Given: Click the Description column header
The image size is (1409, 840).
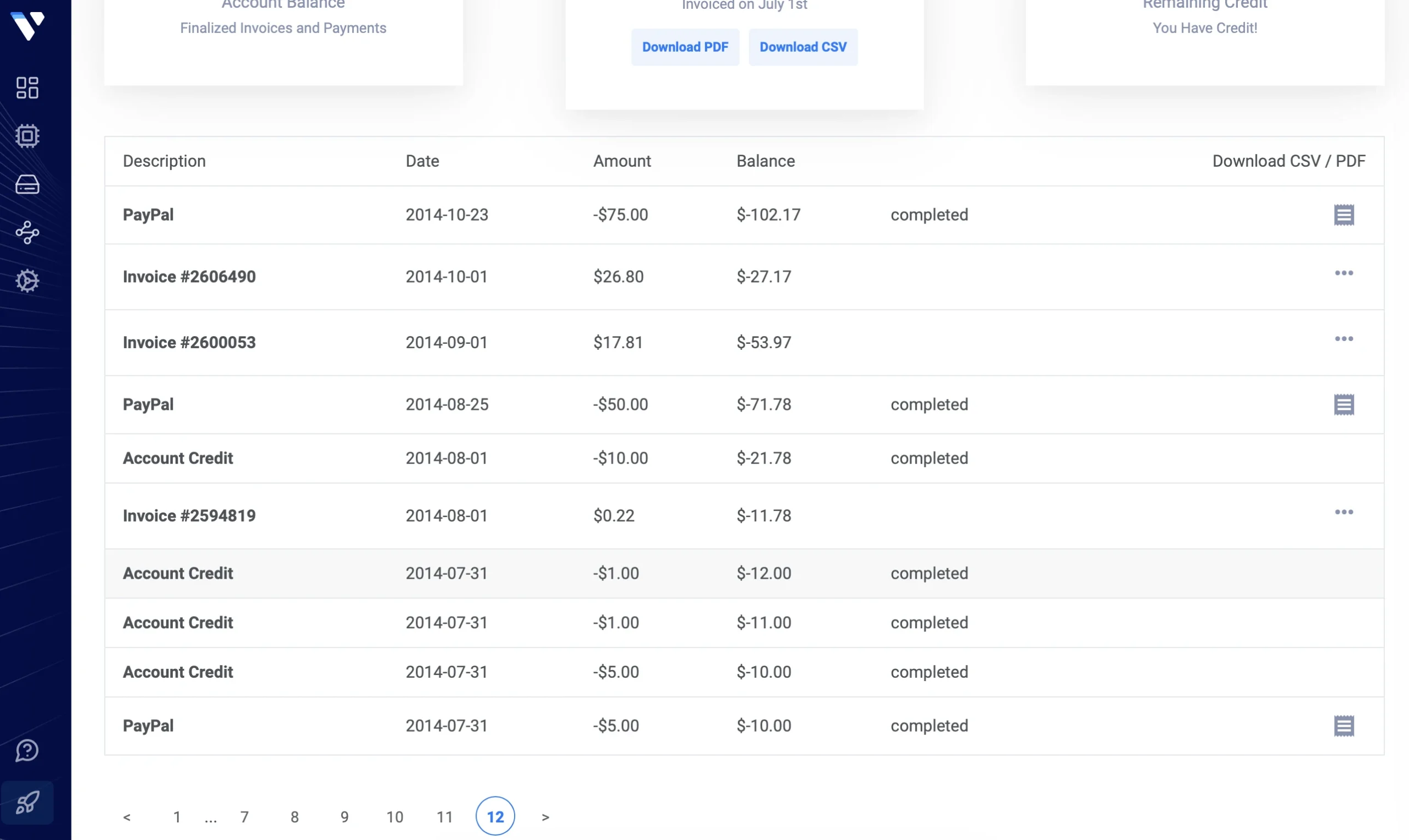Looking at the screenshot, I should point(164,161).
